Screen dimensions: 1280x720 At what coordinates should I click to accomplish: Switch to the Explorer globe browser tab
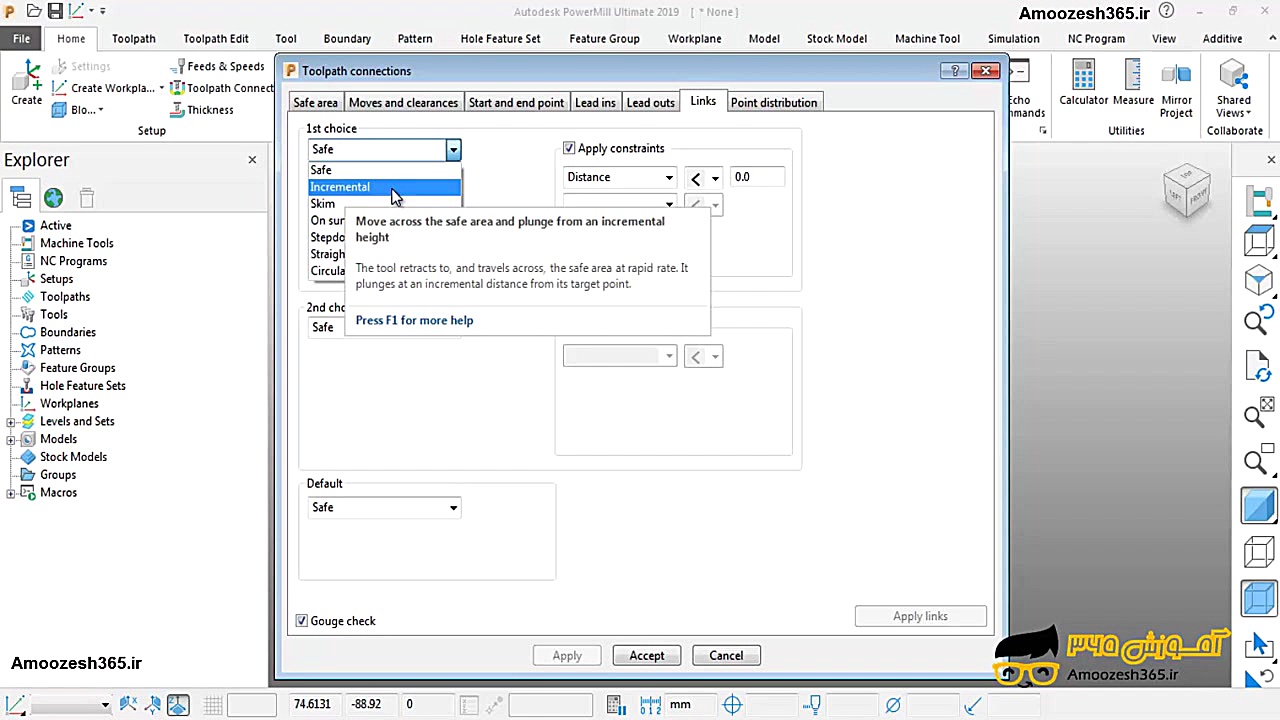53,198
